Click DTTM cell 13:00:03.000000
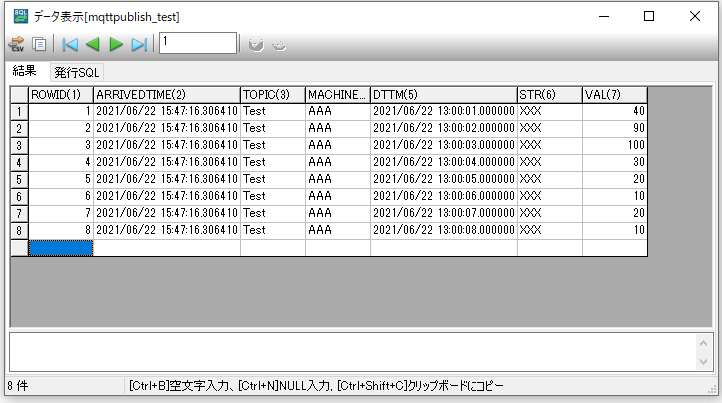 [444, 146]
